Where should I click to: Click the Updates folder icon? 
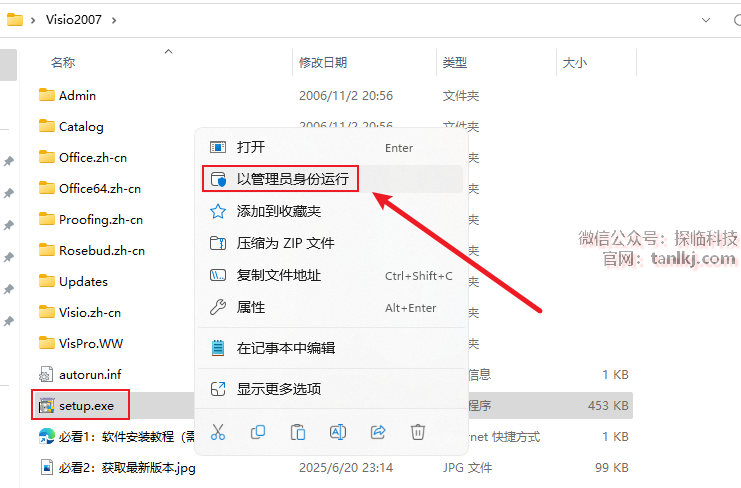(46, 281)
